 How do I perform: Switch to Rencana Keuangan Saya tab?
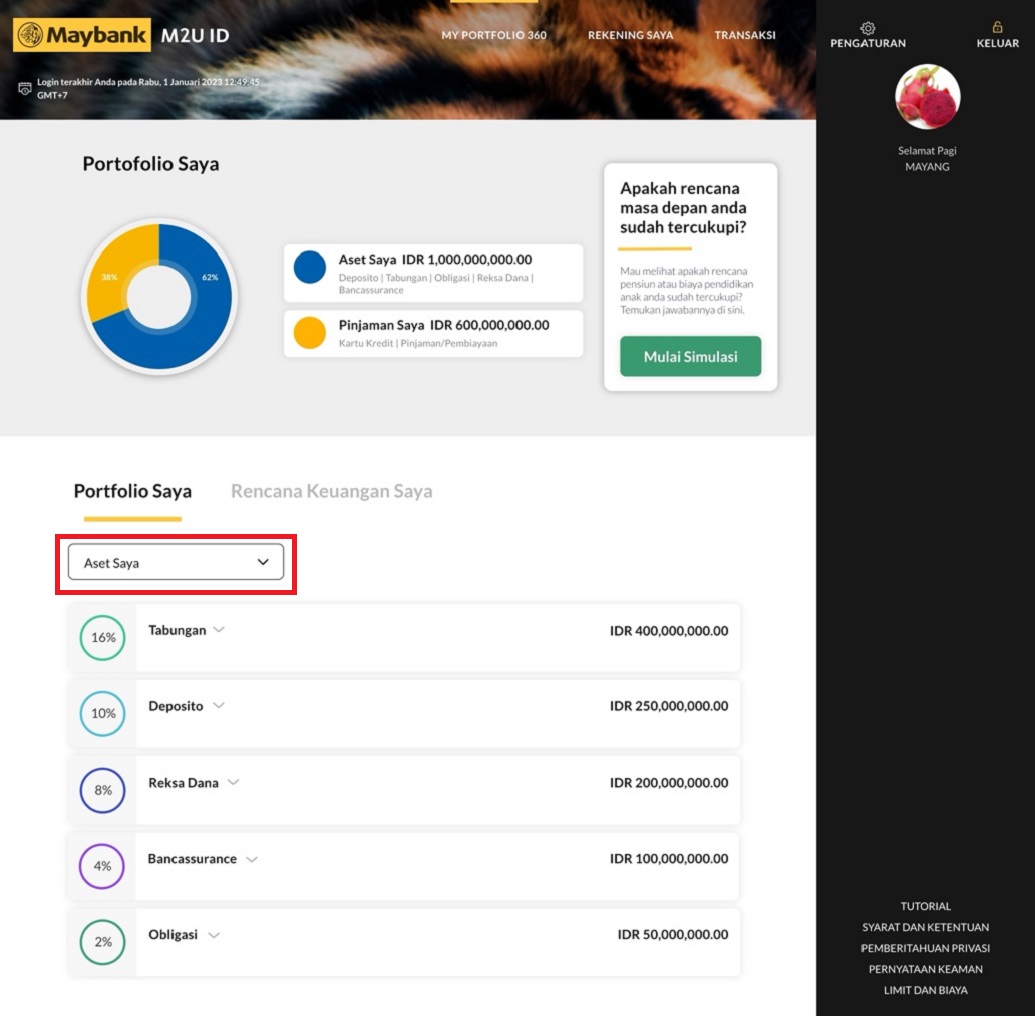pos(331,491)
